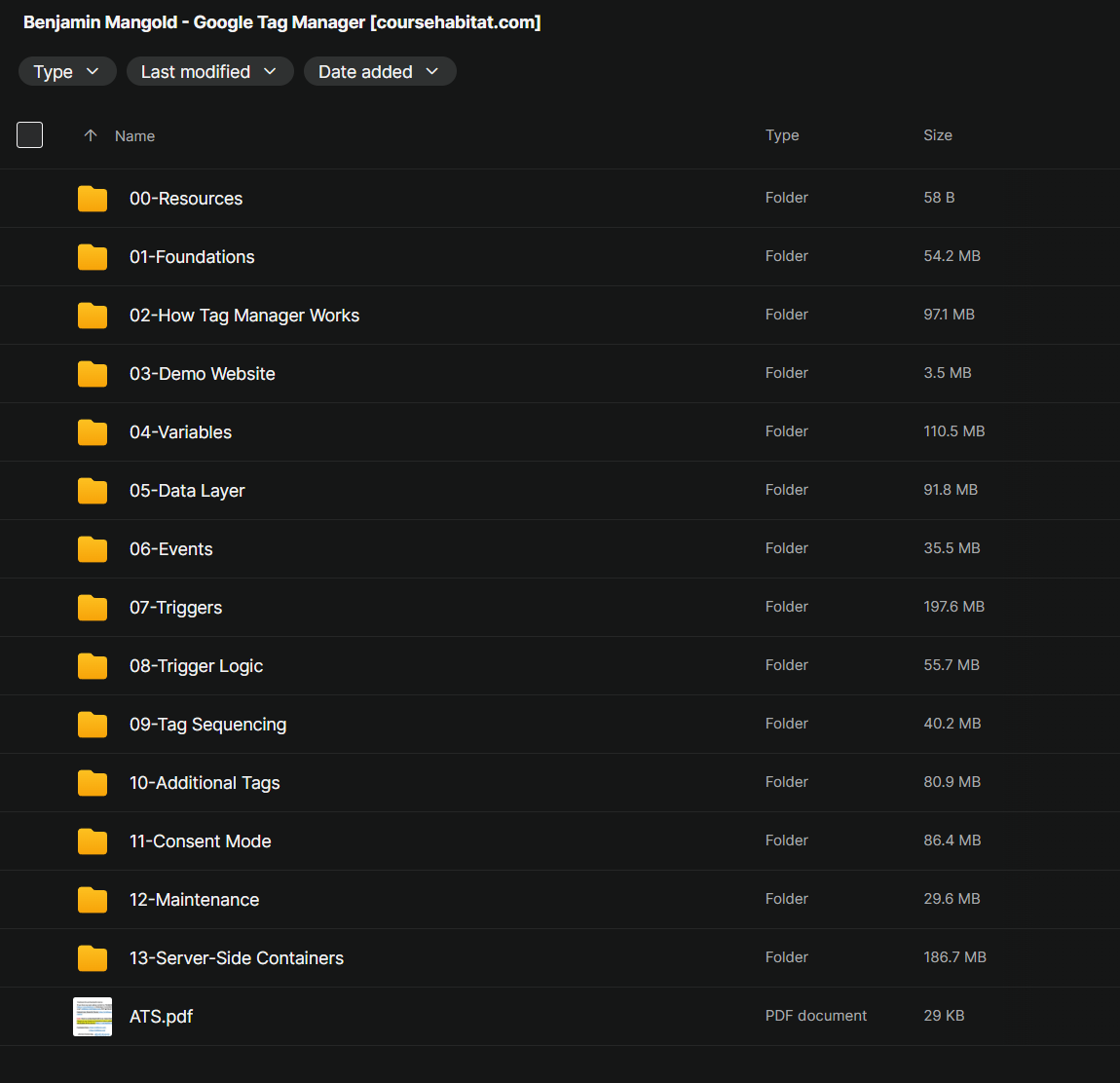This screenshot has width=1120, height=1083.
Task: Click the Size column header
Action: tap(938, 135)
